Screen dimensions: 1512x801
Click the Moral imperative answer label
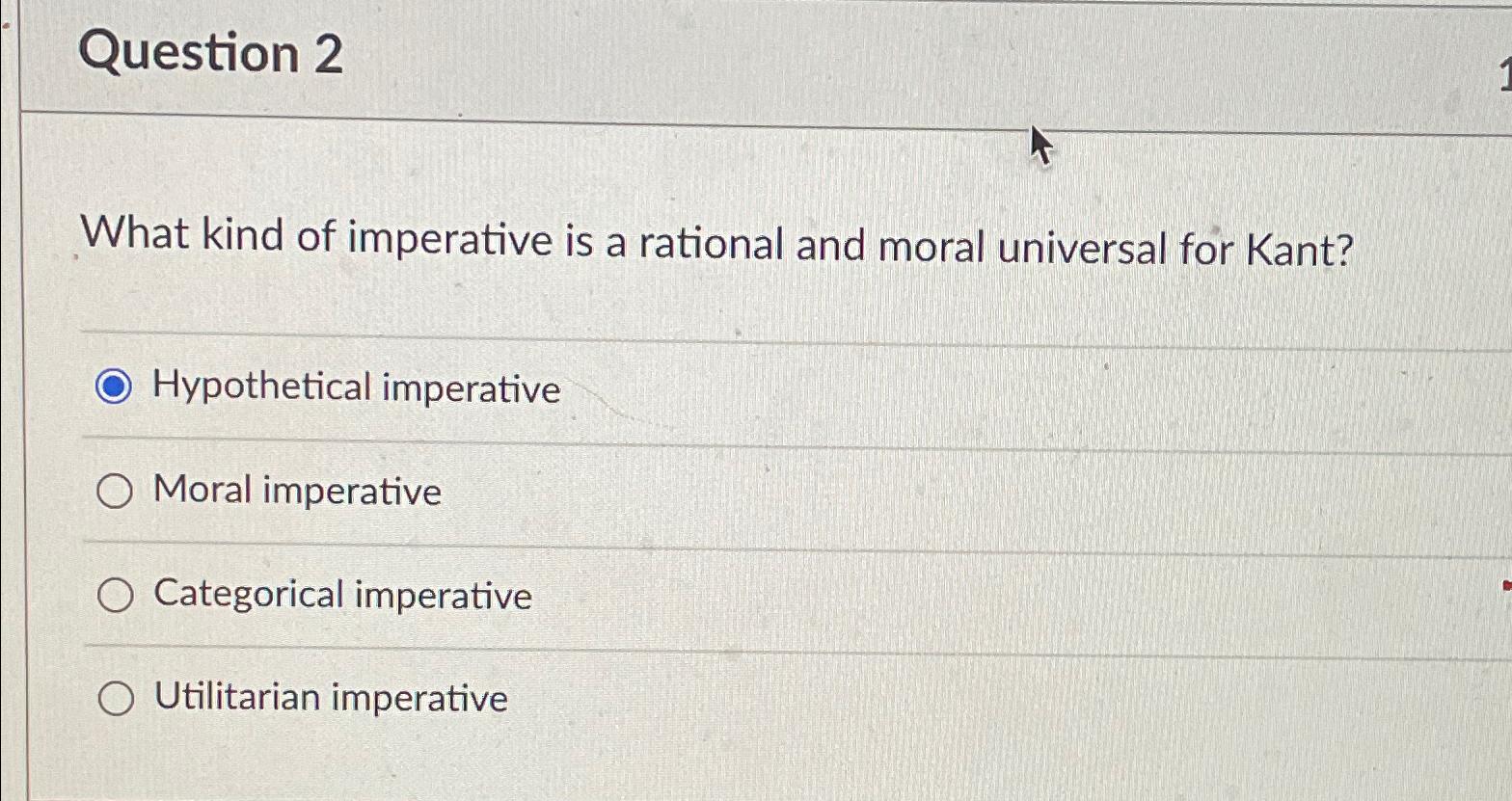tap(296, 492)
